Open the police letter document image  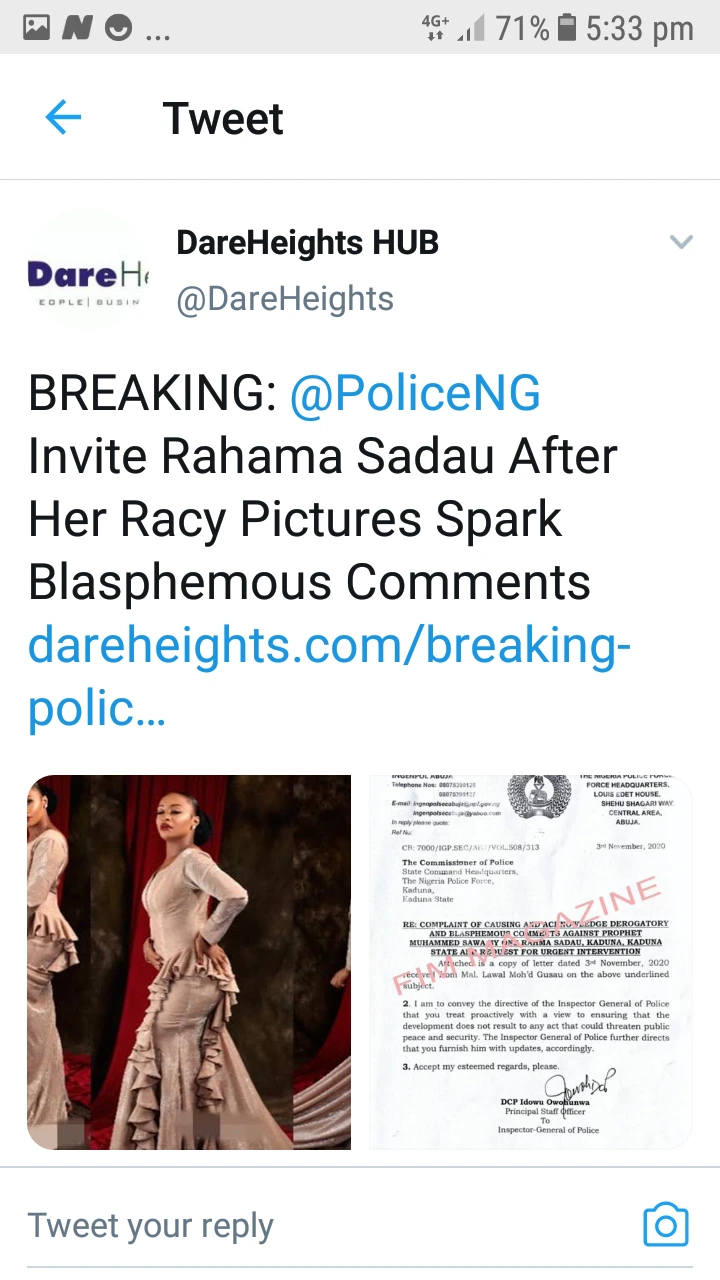coord(530,962)
